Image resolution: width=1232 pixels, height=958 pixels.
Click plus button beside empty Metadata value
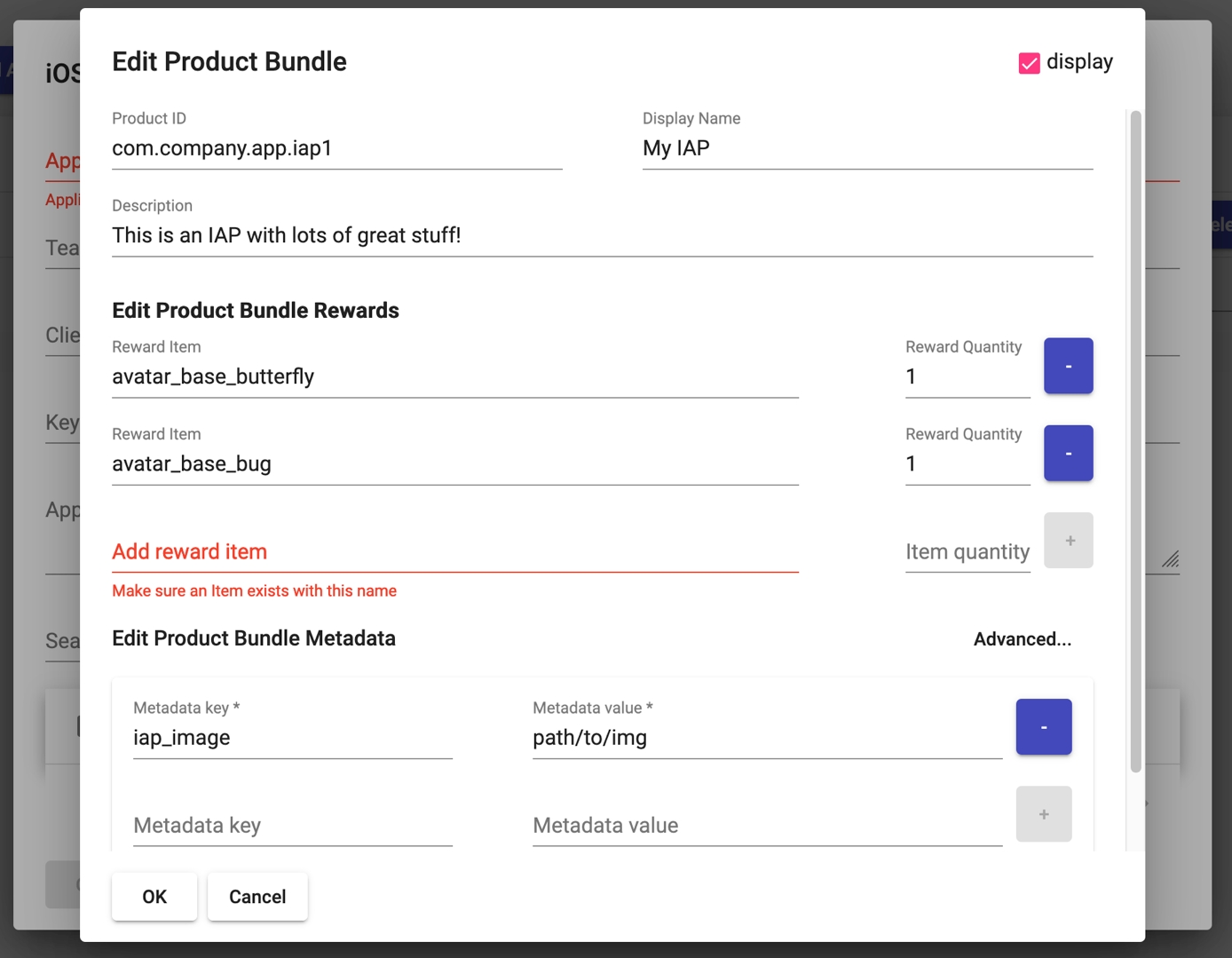pyautogui.click(x=1043, y=814)
